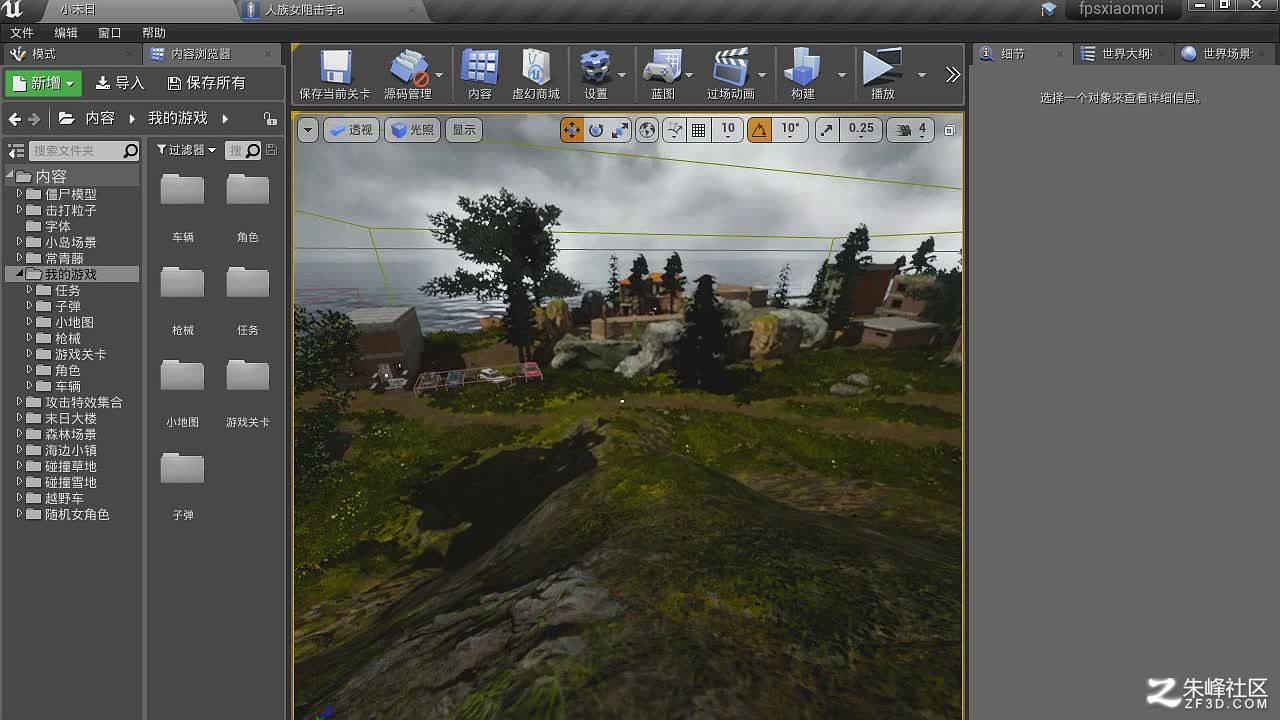Click the Import (导入) button

click(120, 83)
